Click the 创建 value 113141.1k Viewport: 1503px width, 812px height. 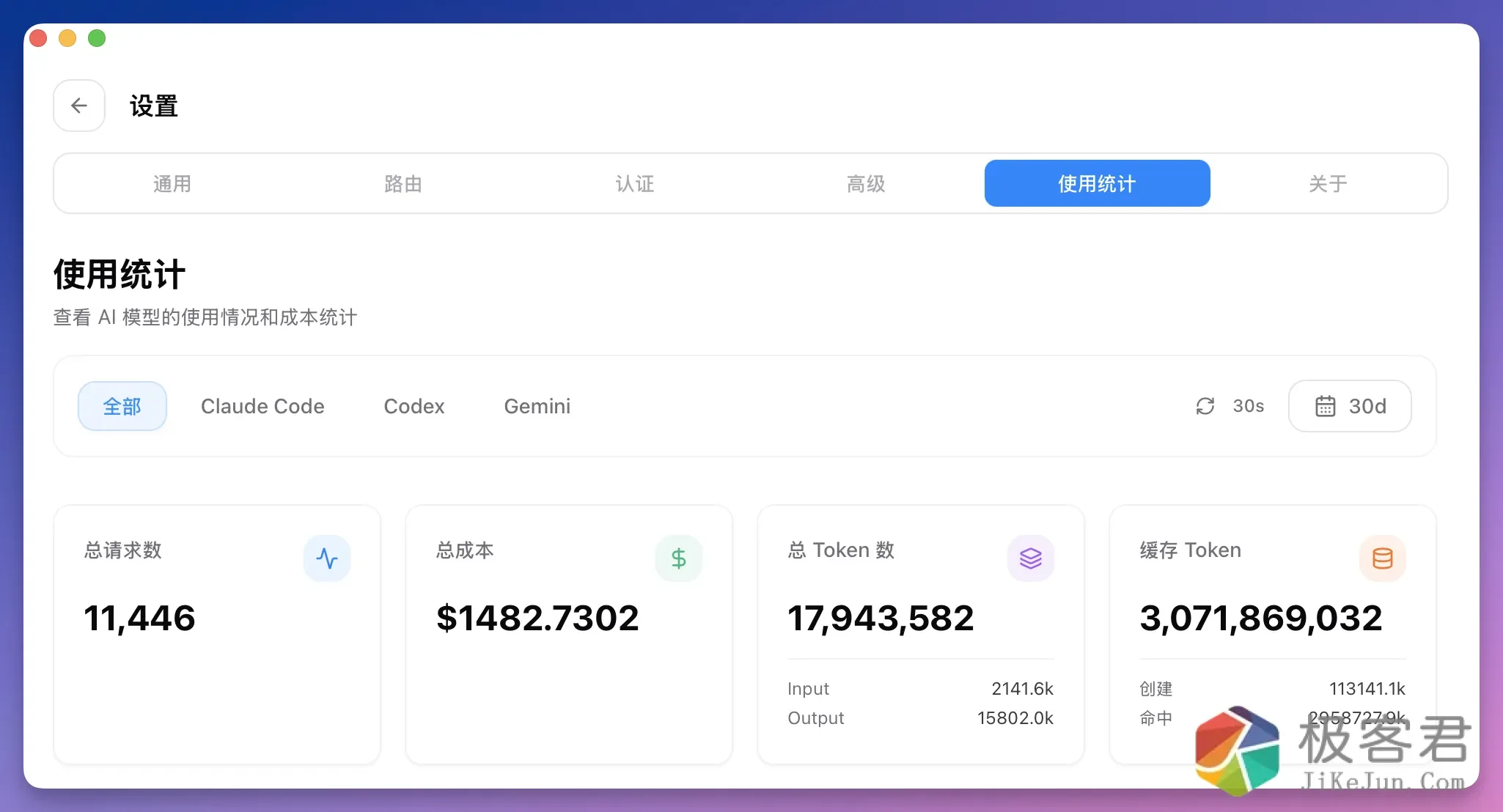pos(1367,689)
